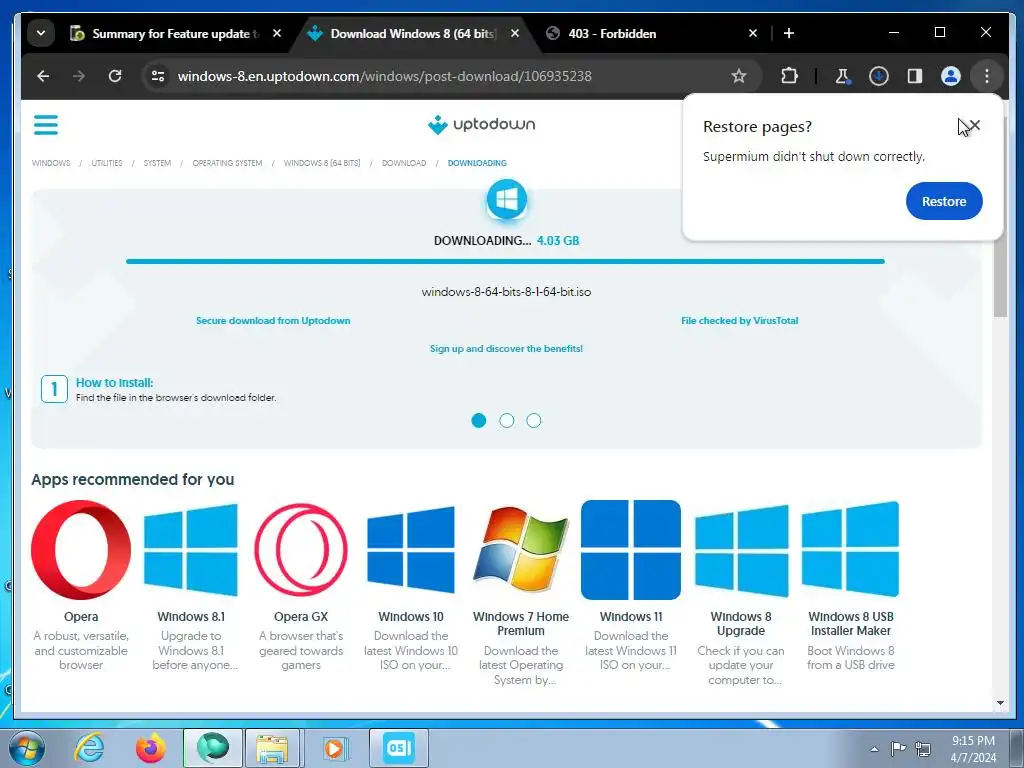Screen dimensions: 1024x768
Task: Switch to Summary for Feature update tab
Action: (165, 33)
